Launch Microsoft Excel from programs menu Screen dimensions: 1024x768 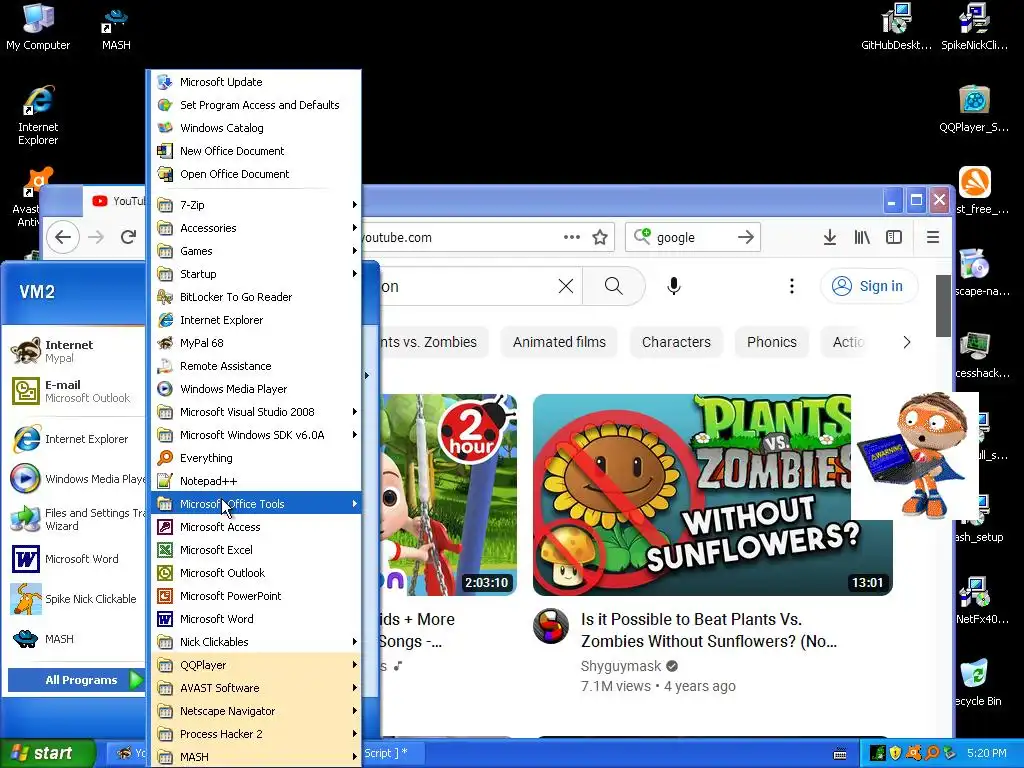[x=257, y=550]
